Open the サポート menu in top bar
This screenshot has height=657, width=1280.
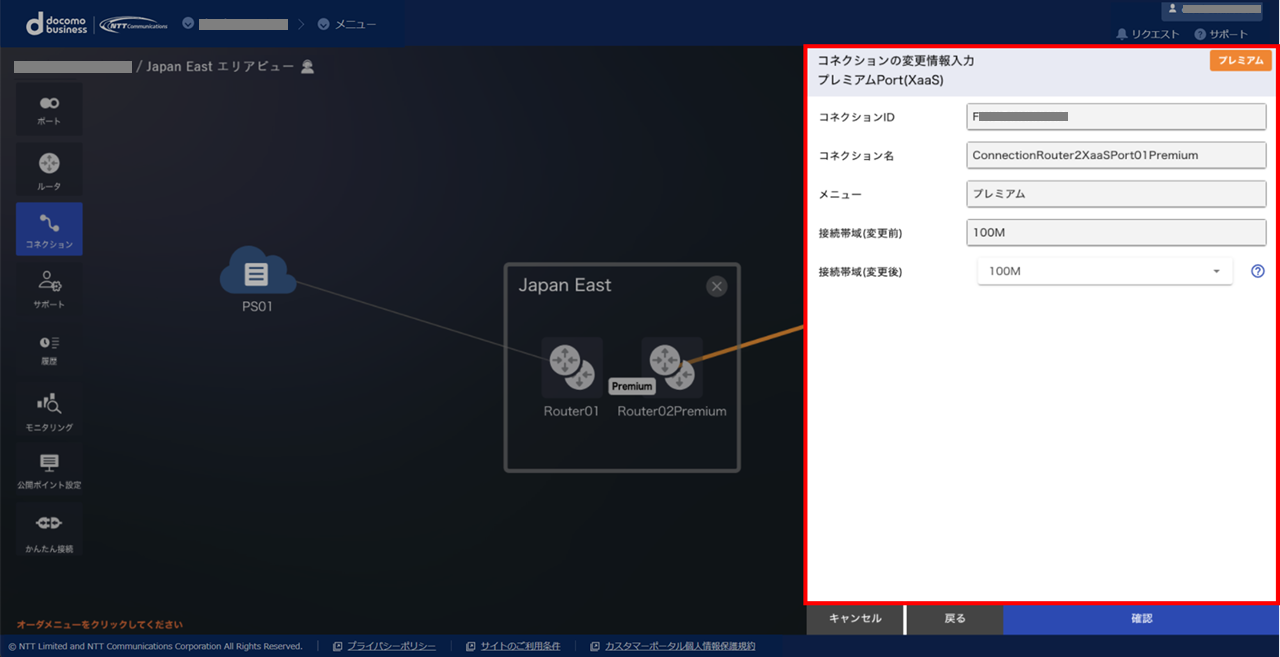click(x=1221, y=34)
